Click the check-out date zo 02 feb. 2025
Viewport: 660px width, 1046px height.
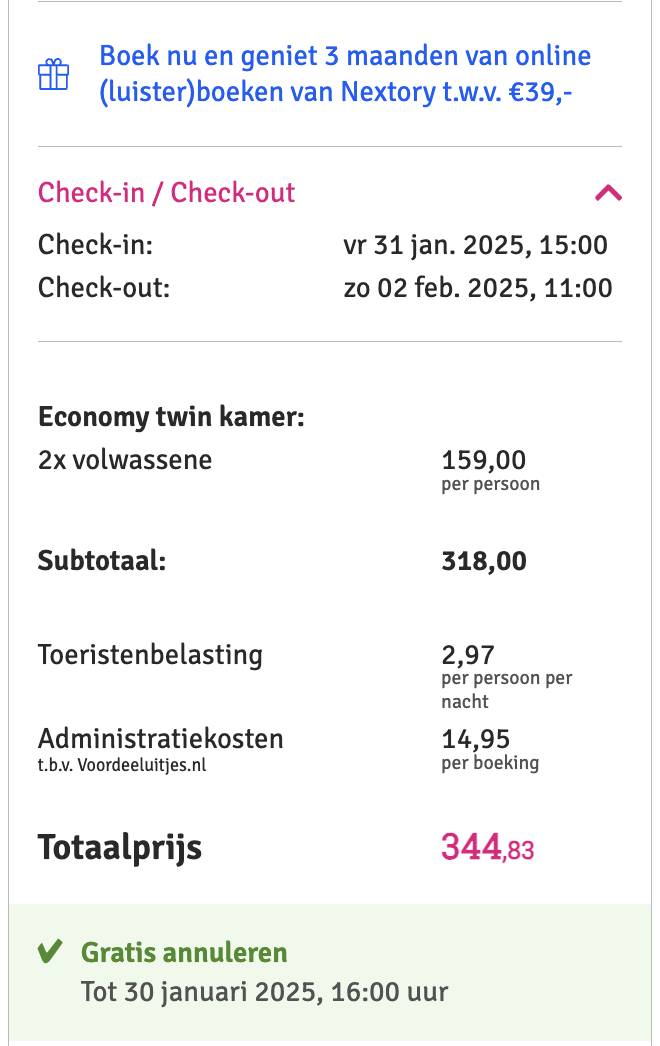pos(477,288)
